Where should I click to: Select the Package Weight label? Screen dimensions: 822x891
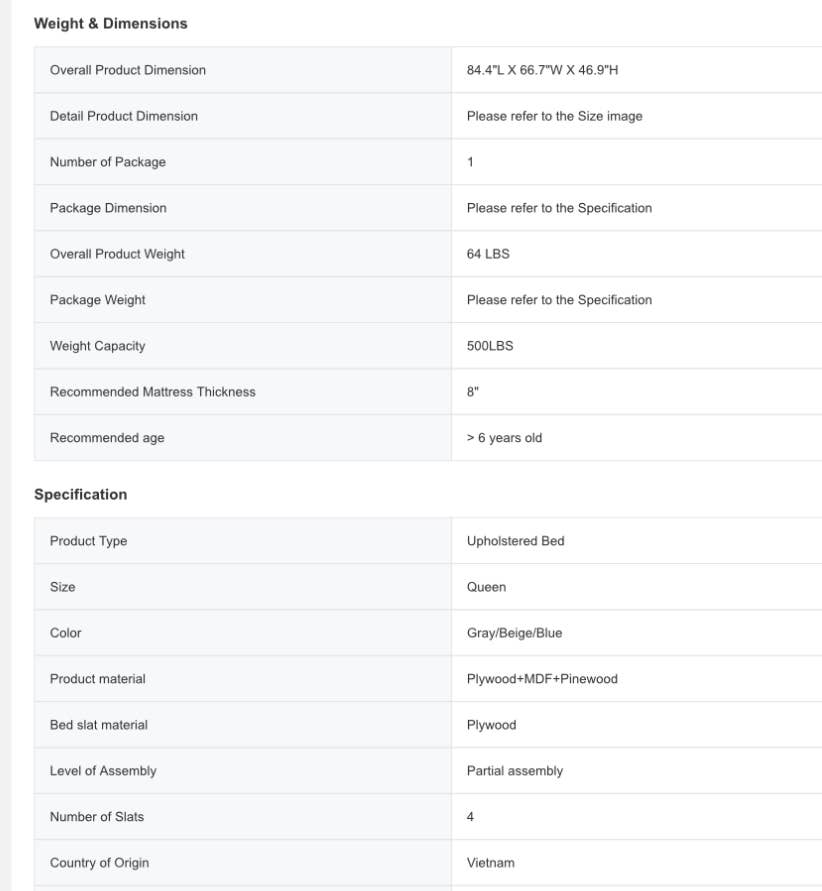[x=98, y=300]
